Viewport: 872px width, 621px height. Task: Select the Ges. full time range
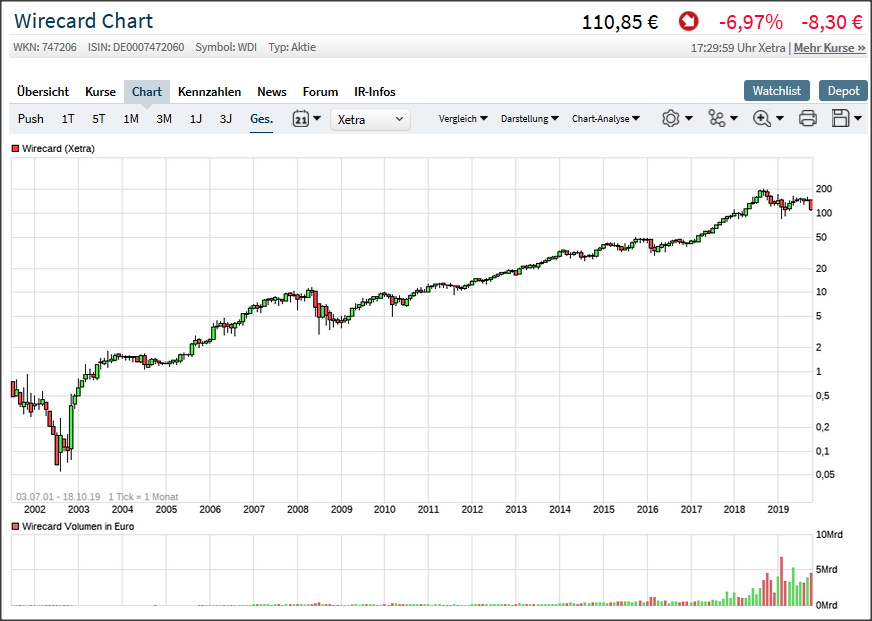tap(261, 119)
